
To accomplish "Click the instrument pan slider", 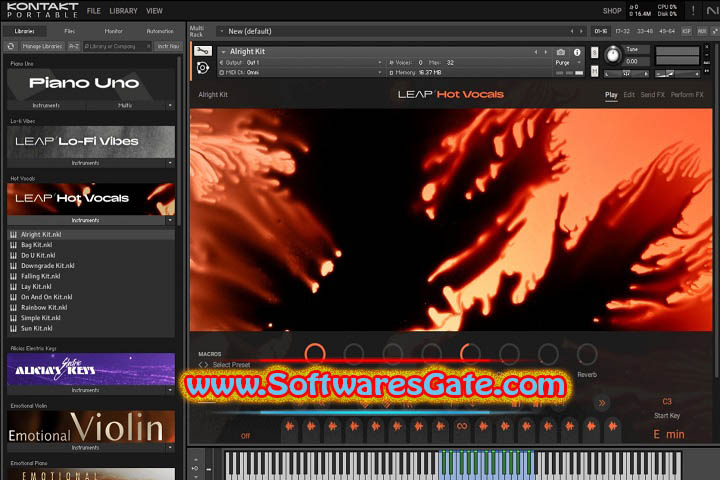I will click(626, 73).
